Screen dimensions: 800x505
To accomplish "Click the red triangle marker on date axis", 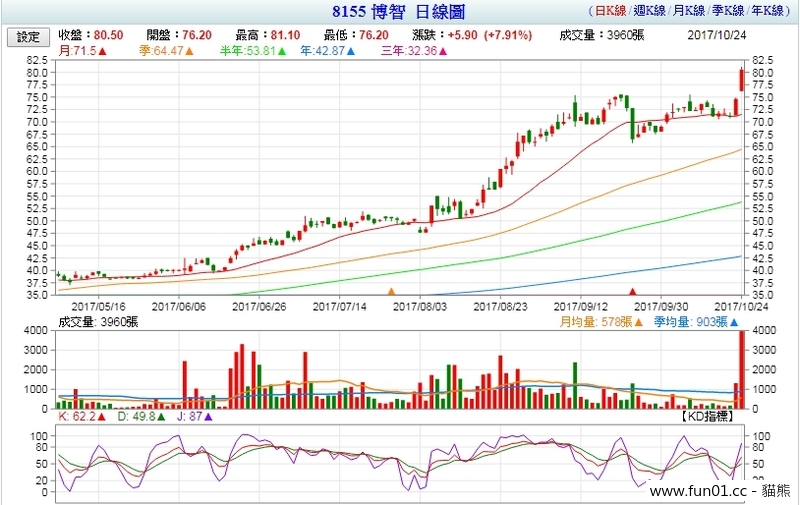I will pos(631,291).
